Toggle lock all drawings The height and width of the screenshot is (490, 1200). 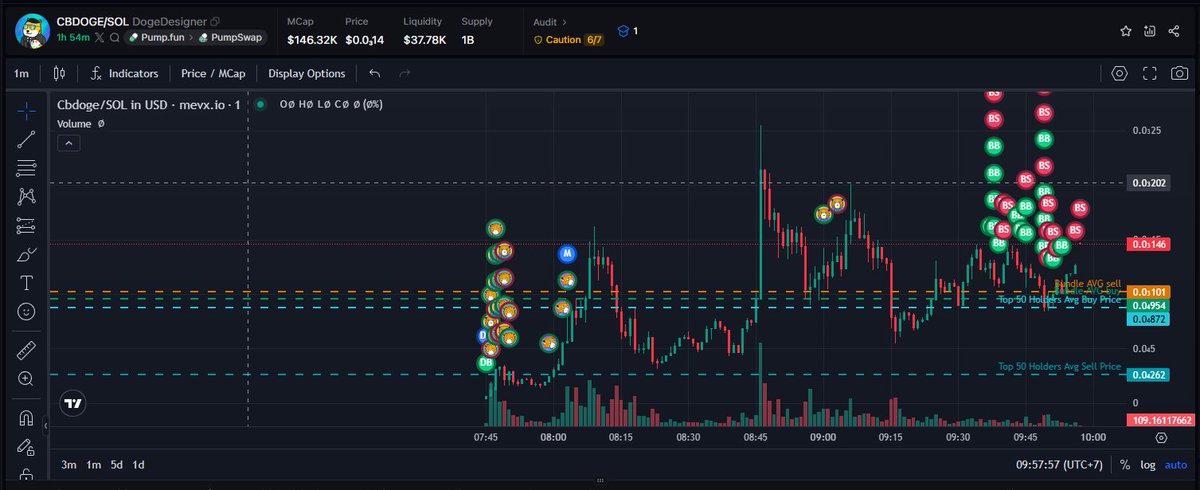tap(27, 474)
